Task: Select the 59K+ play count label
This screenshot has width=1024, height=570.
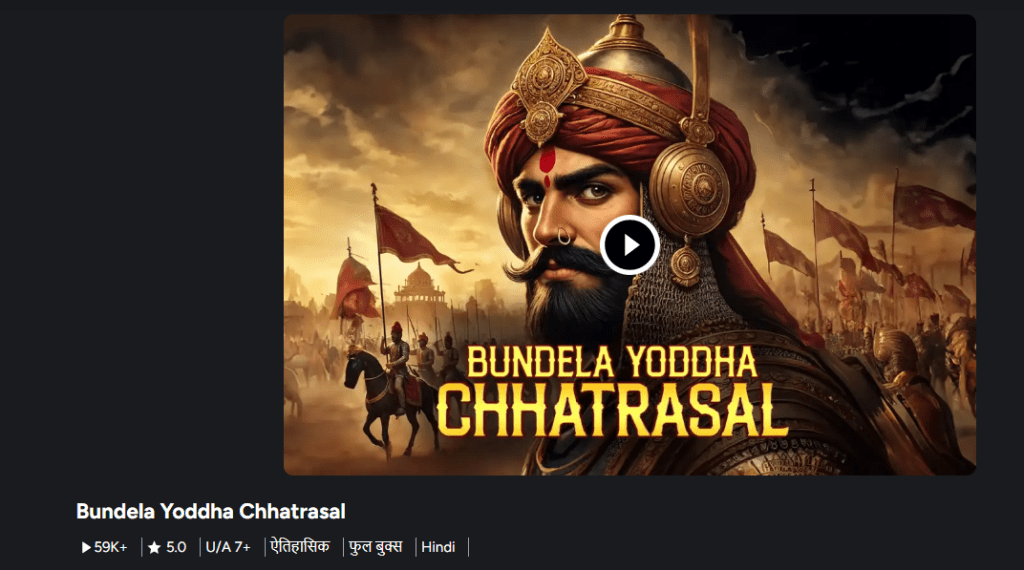Action: (111, 547)
